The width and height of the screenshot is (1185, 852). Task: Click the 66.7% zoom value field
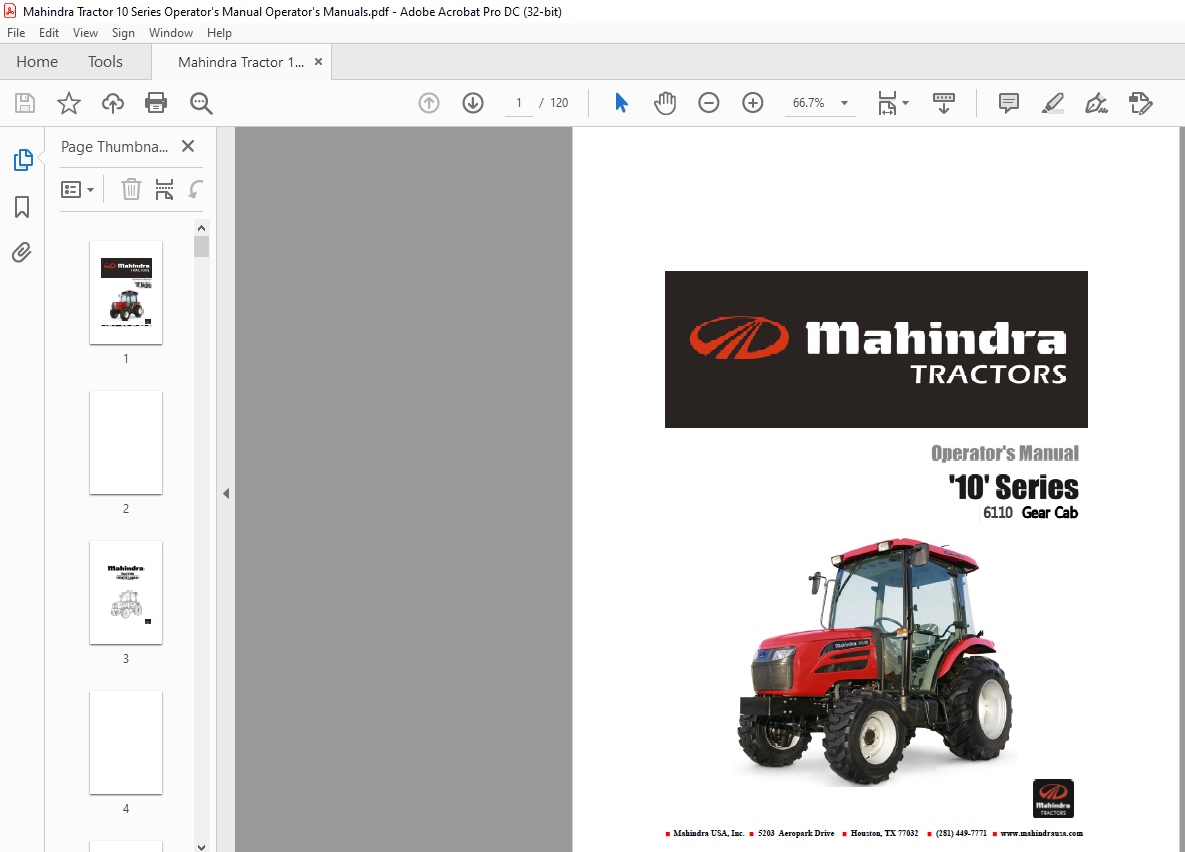tap(809, 103)
